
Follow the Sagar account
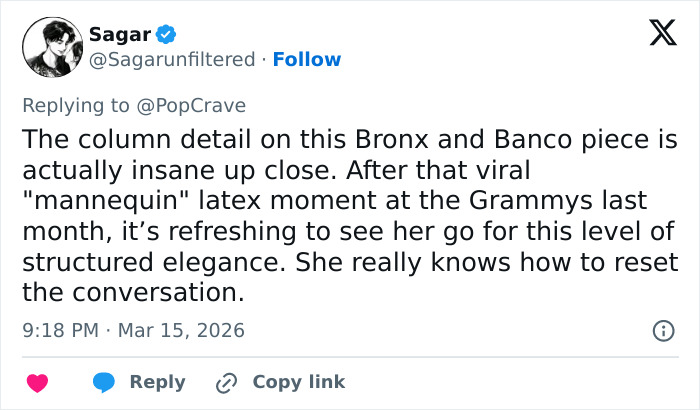(307, 59)
